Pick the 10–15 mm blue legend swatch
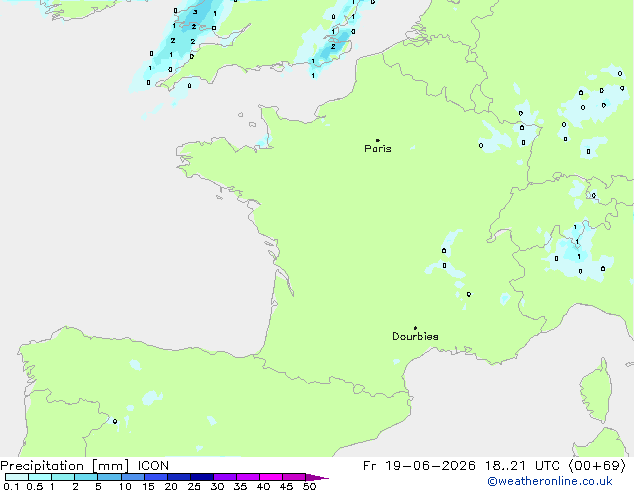Screen dimensions: 634x490 [x=133, y=477]
